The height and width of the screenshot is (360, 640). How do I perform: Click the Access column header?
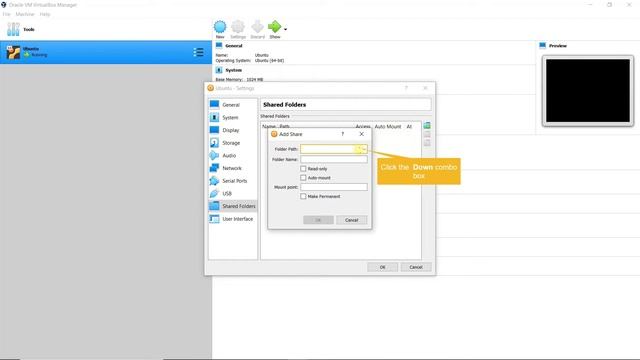click(x=363, y=127)
